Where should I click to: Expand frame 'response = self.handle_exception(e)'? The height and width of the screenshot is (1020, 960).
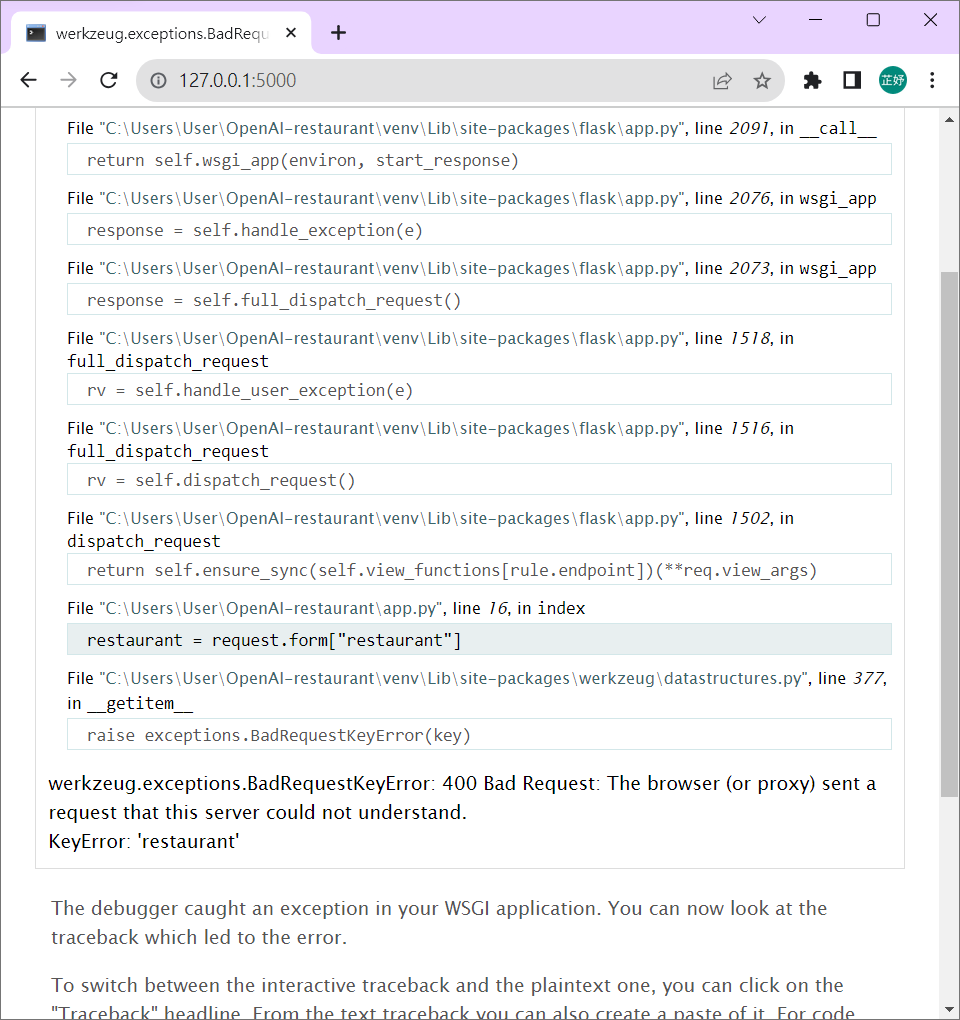click(x=479, y=230)
